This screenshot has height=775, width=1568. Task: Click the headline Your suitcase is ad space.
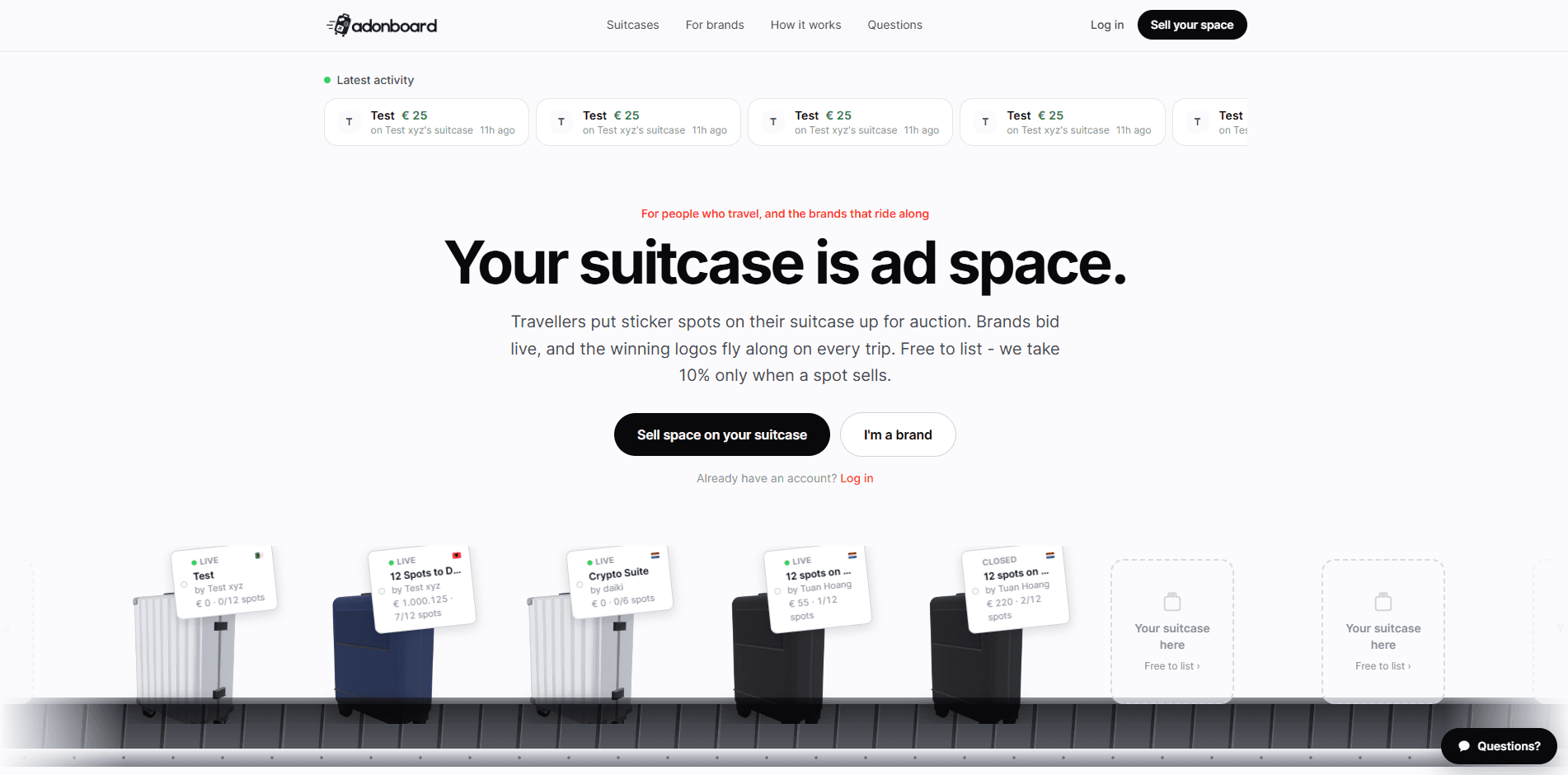(785, 264)
